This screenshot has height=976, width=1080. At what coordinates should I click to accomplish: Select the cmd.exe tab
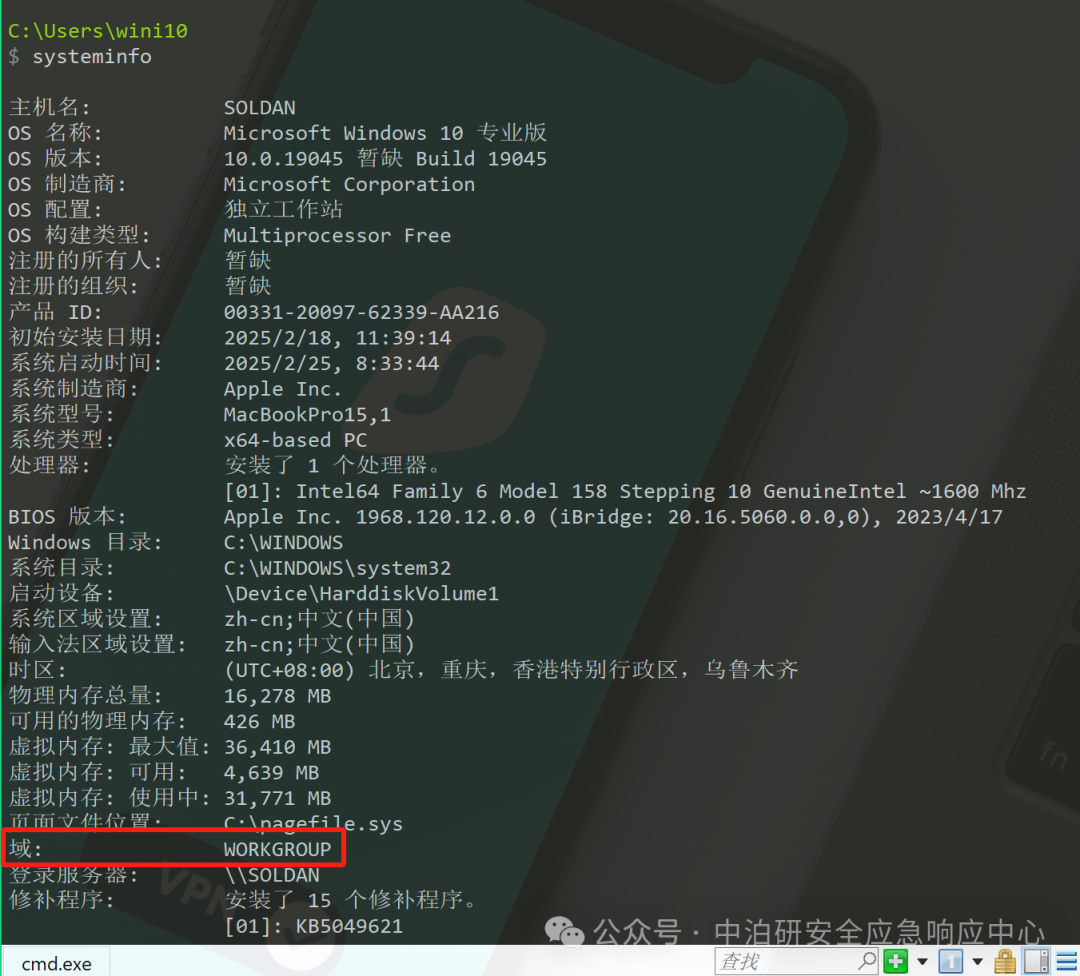coord(56,963)
